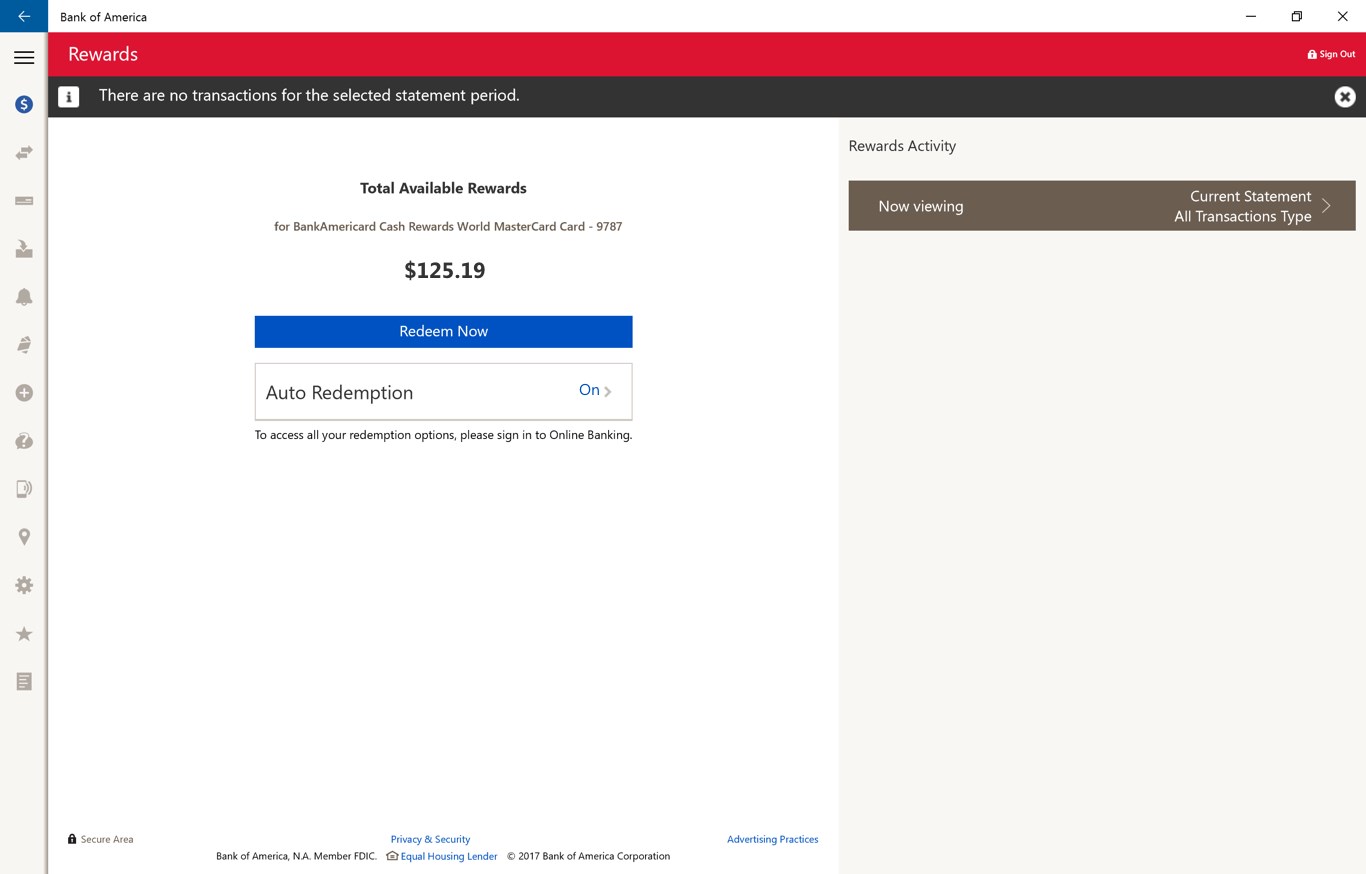The image size is (1366, 874).
Task: Open the hamburger navigation menu
Action: (24, 57)
